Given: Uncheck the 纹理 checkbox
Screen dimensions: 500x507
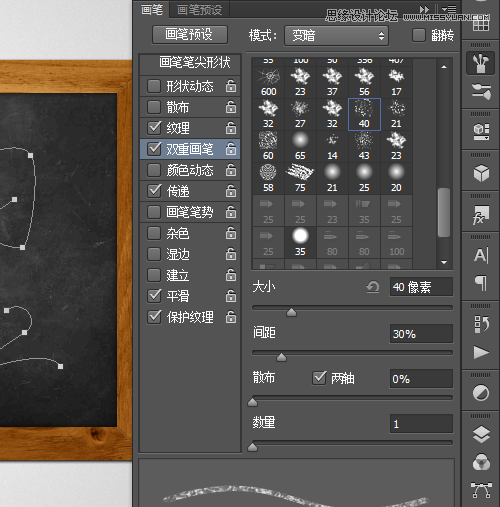Looking at the screenshot, I should 154,128.
